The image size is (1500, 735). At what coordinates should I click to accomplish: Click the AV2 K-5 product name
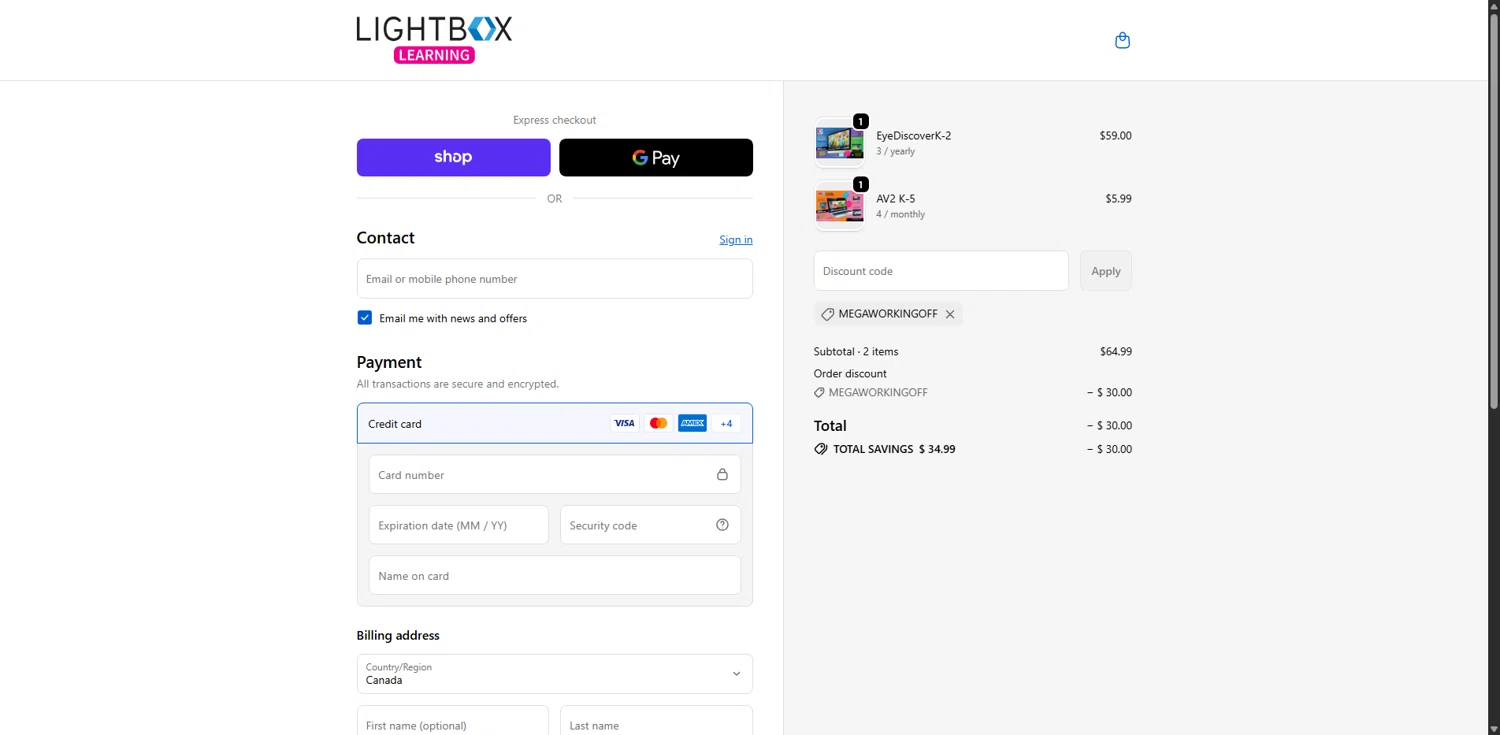[896, 199]
